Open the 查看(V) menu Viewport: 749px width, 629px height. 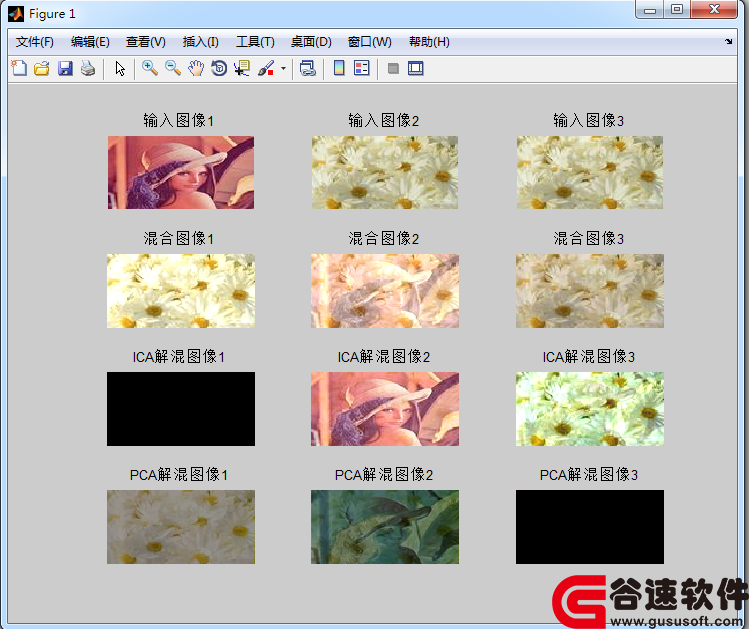145,42
